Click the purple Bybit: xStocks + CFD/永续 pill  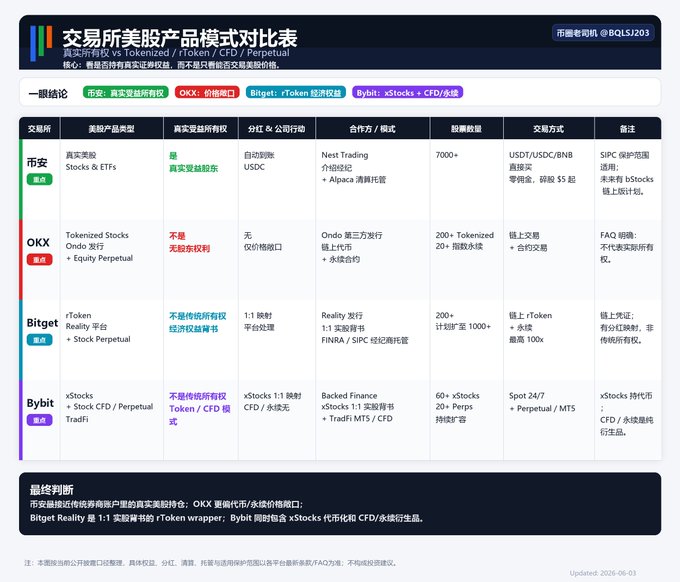[407, 92]
